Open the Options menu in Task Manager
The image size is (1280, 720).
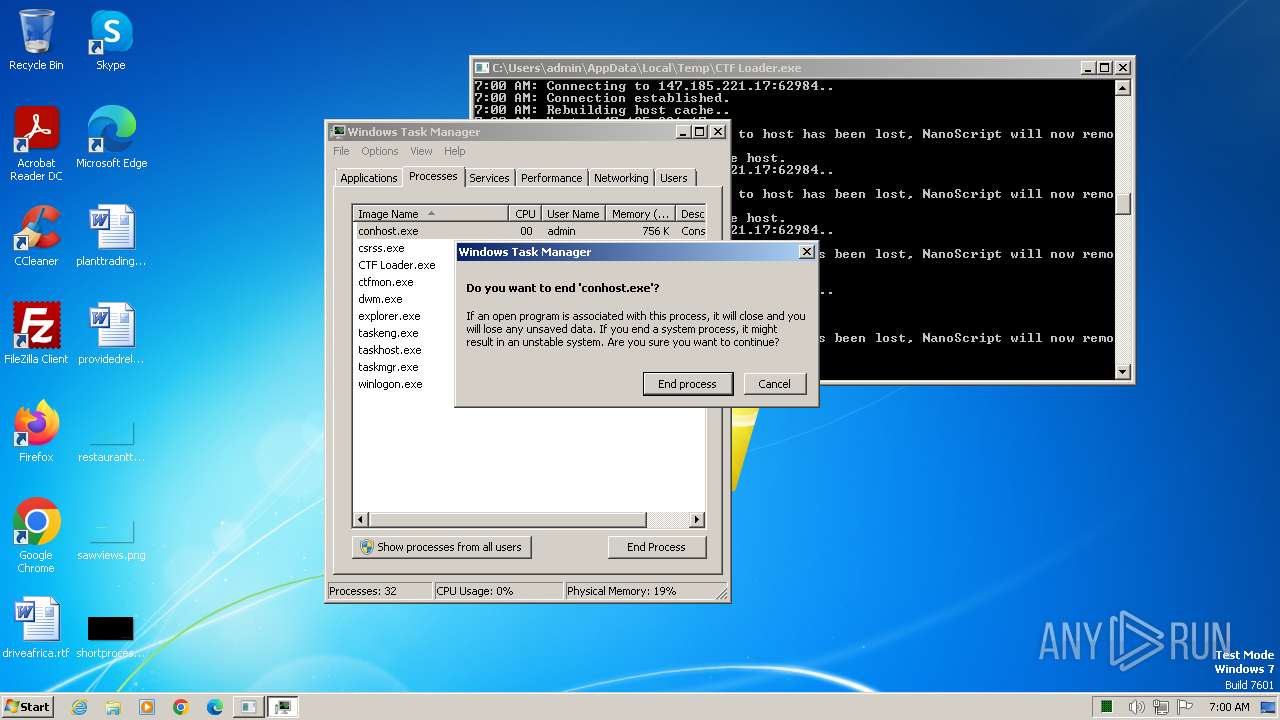click(380, 151)
